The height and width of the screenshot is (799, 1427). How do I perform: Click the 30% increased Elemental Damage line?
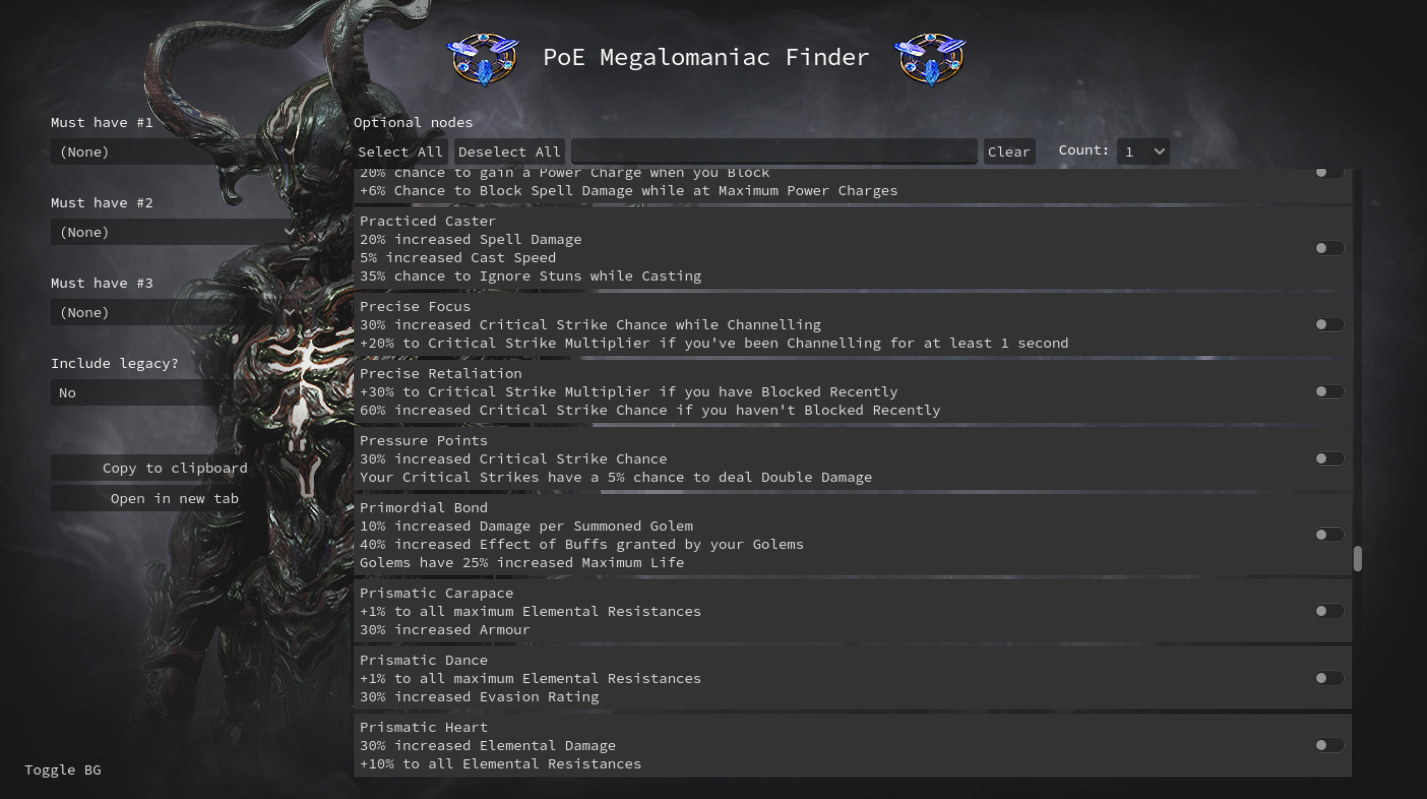click(x=488, y=745)
